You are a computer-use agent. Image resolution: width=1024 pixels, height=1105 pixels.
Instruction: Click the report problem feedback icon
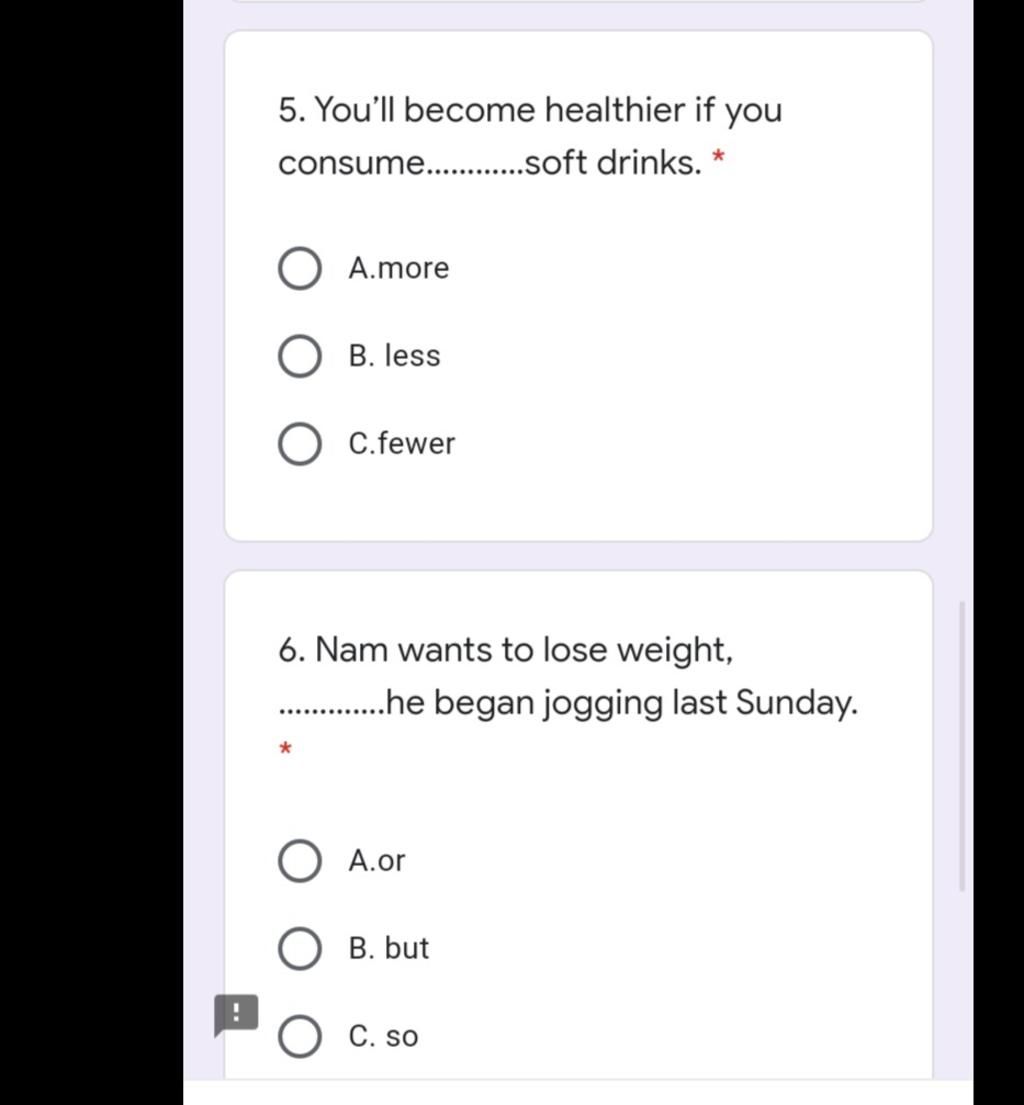tap(235, 1015)
